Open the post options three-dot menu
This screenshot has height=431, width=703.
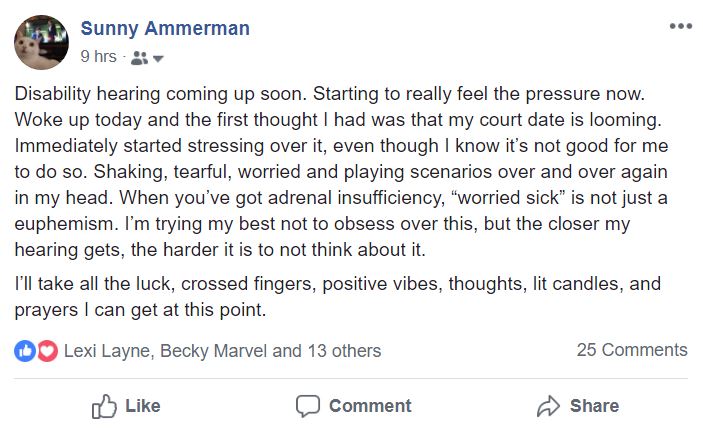tap(680, 26)
